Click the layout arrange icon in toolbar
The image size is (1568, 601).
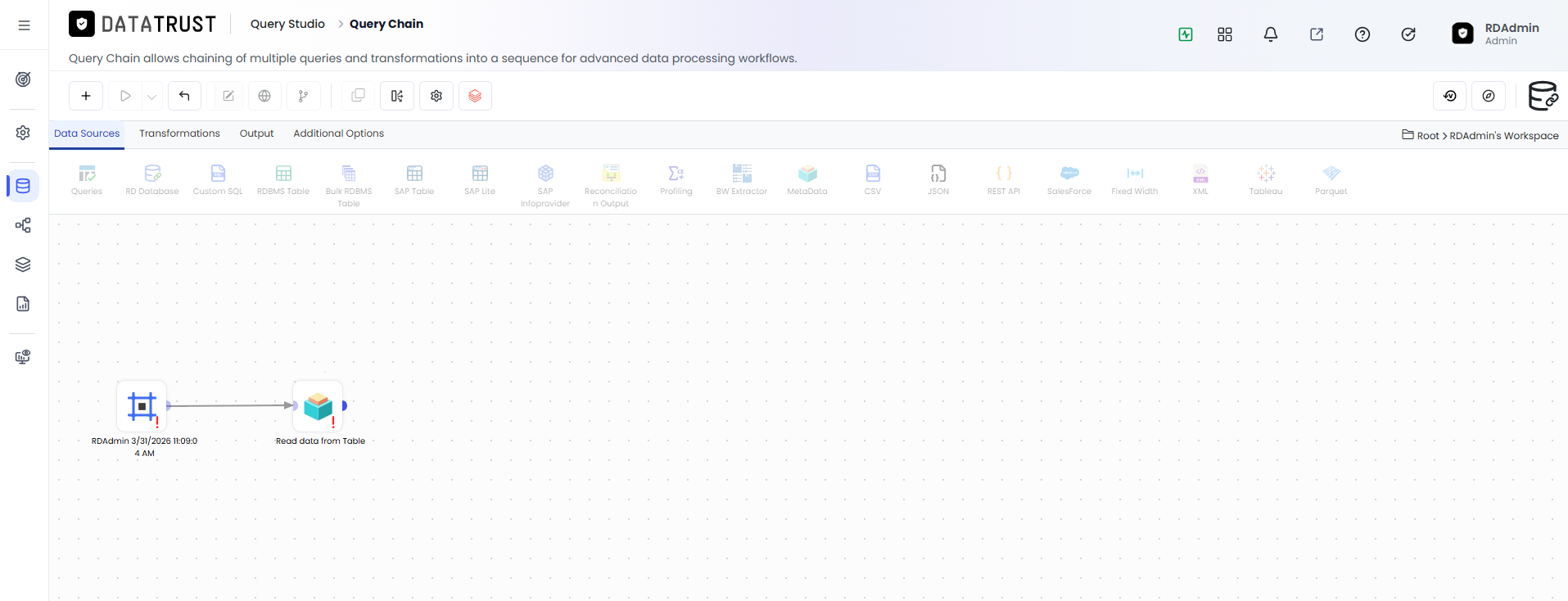(397, 96)
